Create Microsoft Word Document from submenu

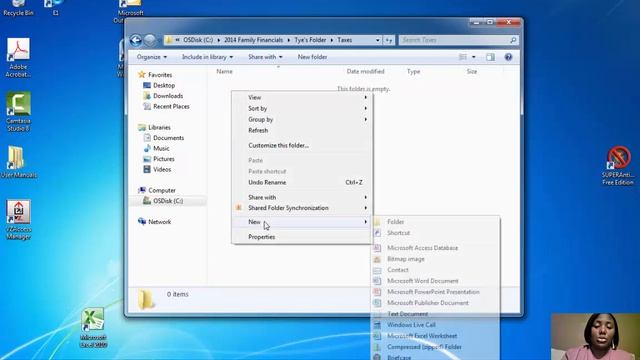(436, 281)
